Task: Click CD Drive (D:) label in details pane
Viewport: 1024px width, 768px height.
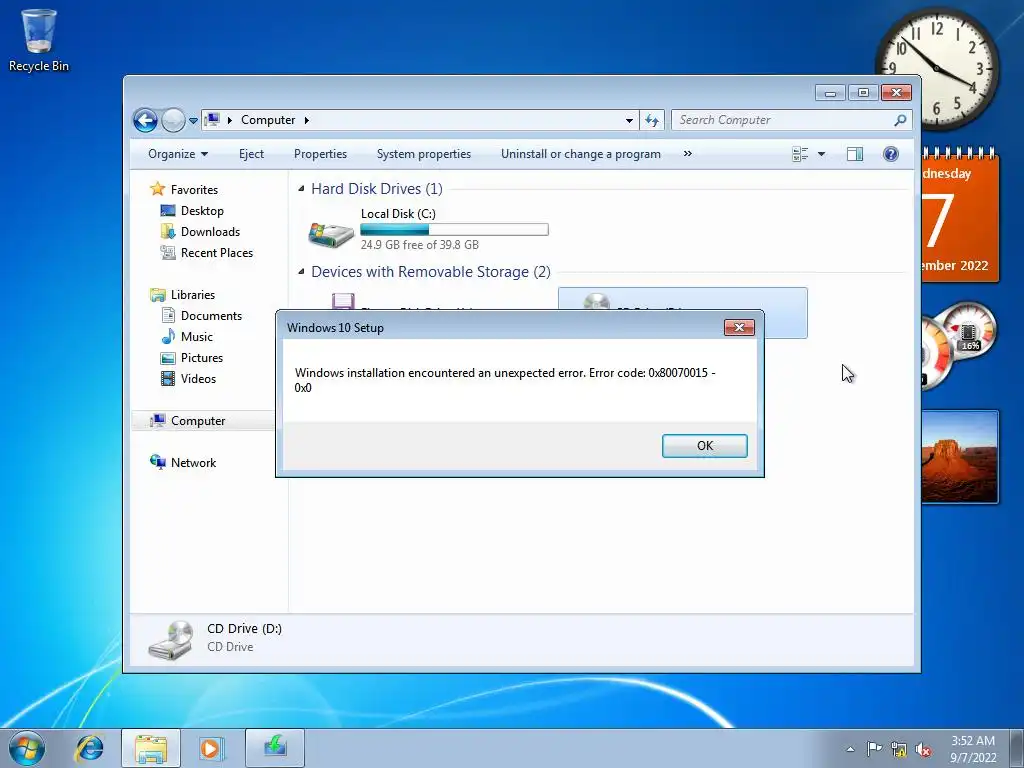Action: coord(244,628)
